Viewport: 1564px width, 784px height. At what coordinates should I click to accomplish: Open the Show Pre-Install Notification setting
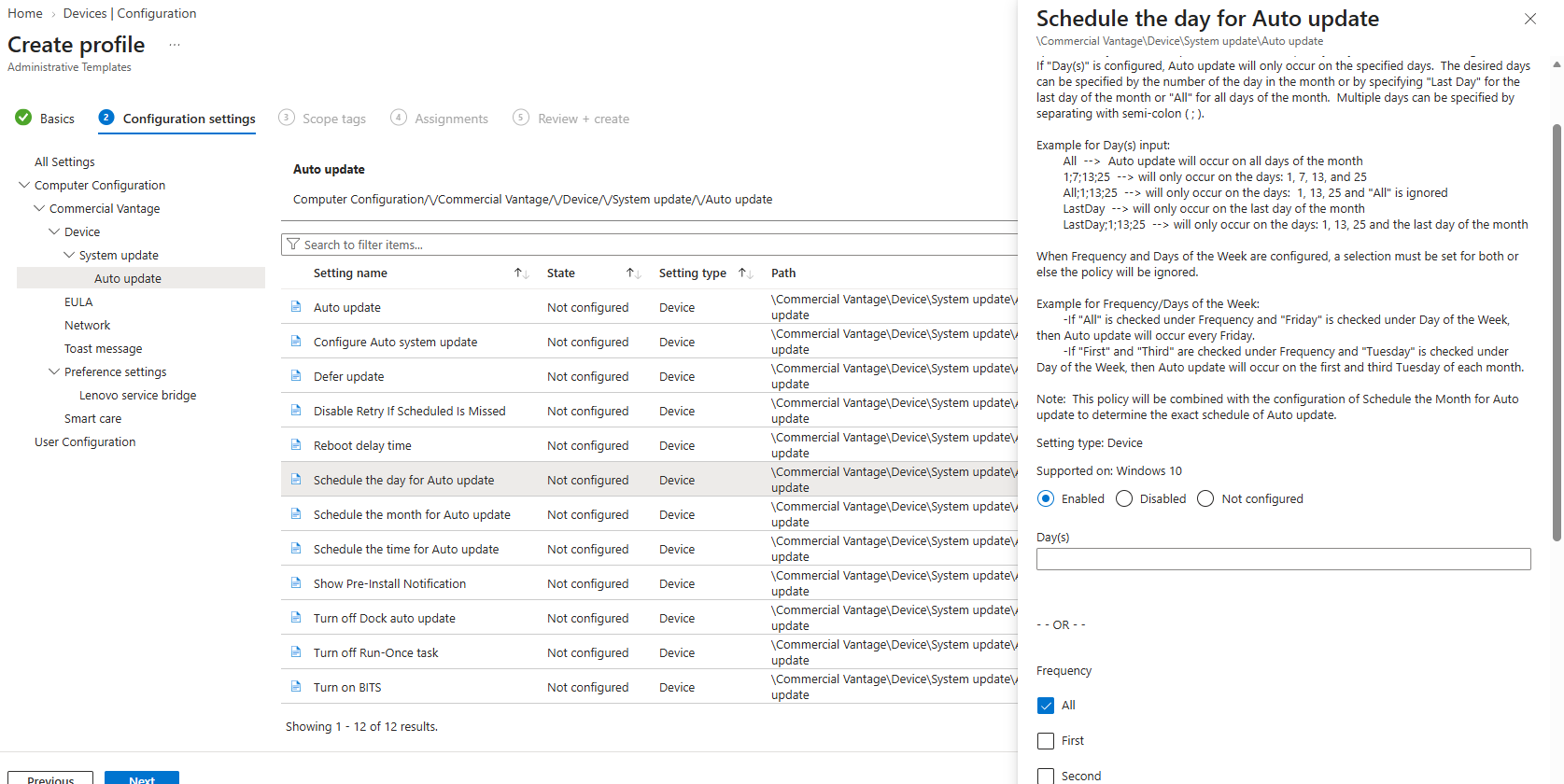389,584
